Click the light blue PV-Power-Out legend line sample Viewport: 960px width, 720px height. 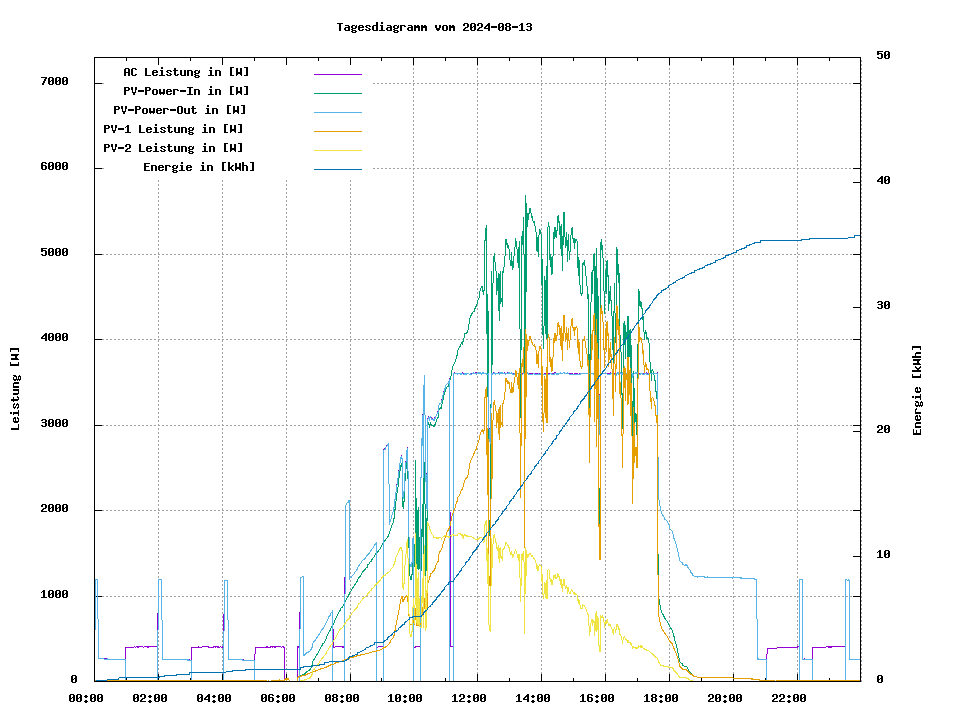click(x=337, y=112)
